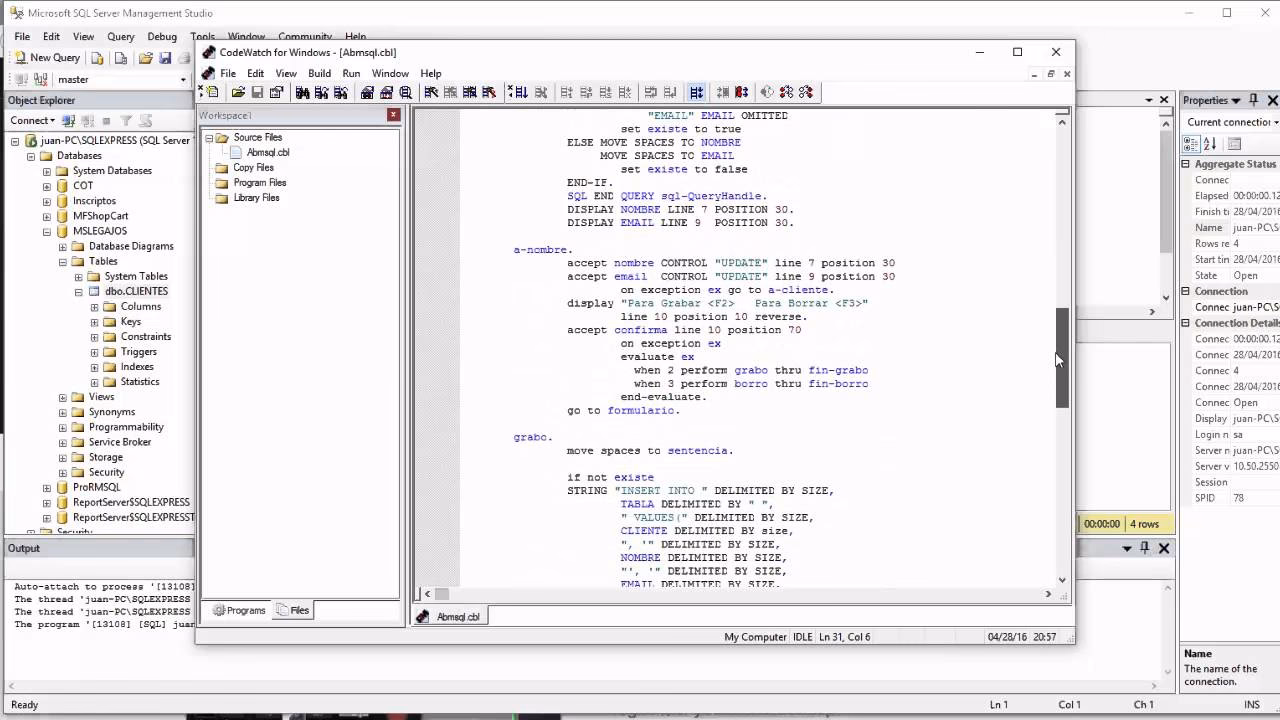Collapse dbo.CLIENTES table node
Screen dimensions: 1280x720
79,292
